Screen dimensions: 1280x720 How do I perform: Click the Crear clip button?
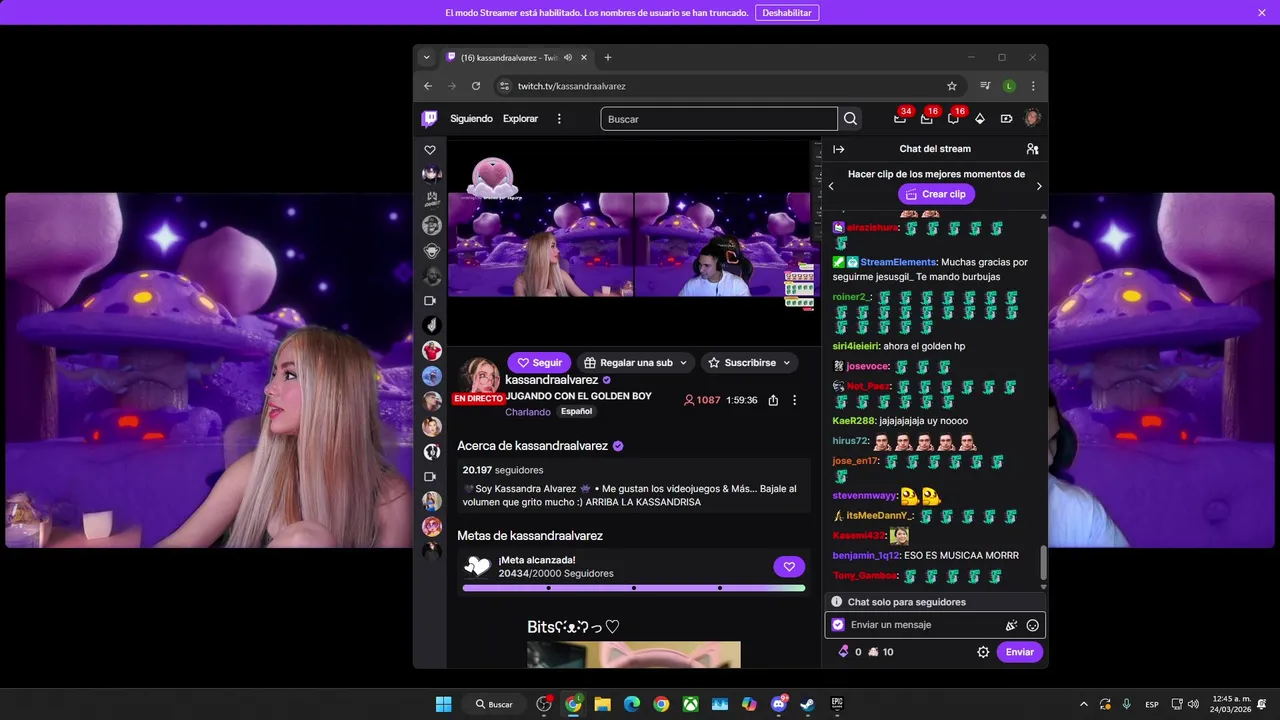[x=936, y=194]
